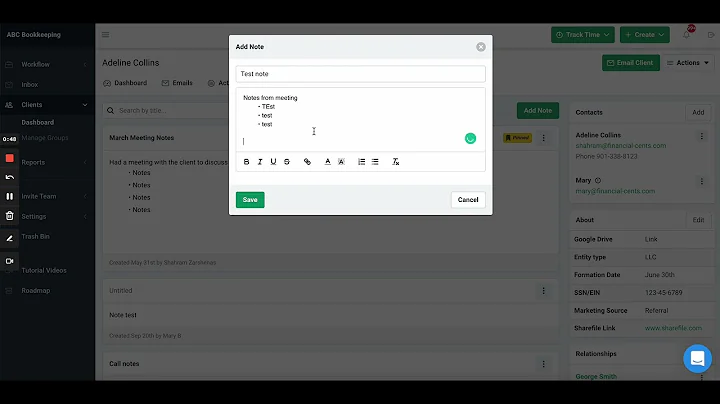Open options menu for Untitled note
Viewport: 720px width, 404px height.
[x=544, y=291]
